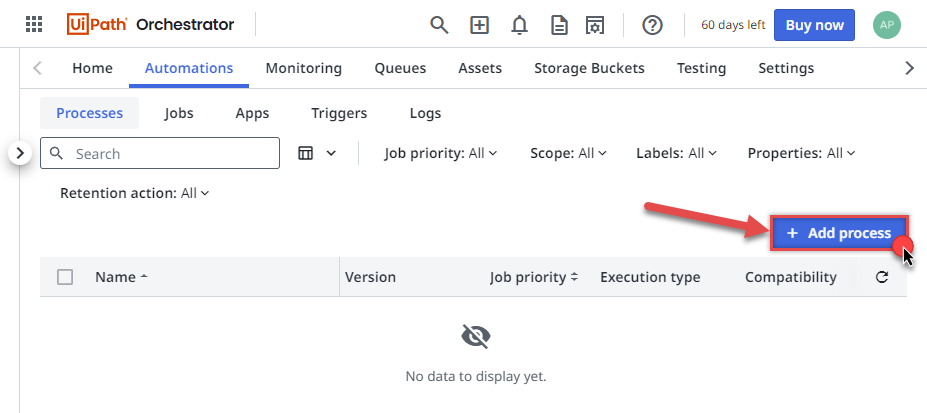The height and width of the screenshot is (413, 927).
Task: Open the Scope filter dropdown
Action: (568, 154)
